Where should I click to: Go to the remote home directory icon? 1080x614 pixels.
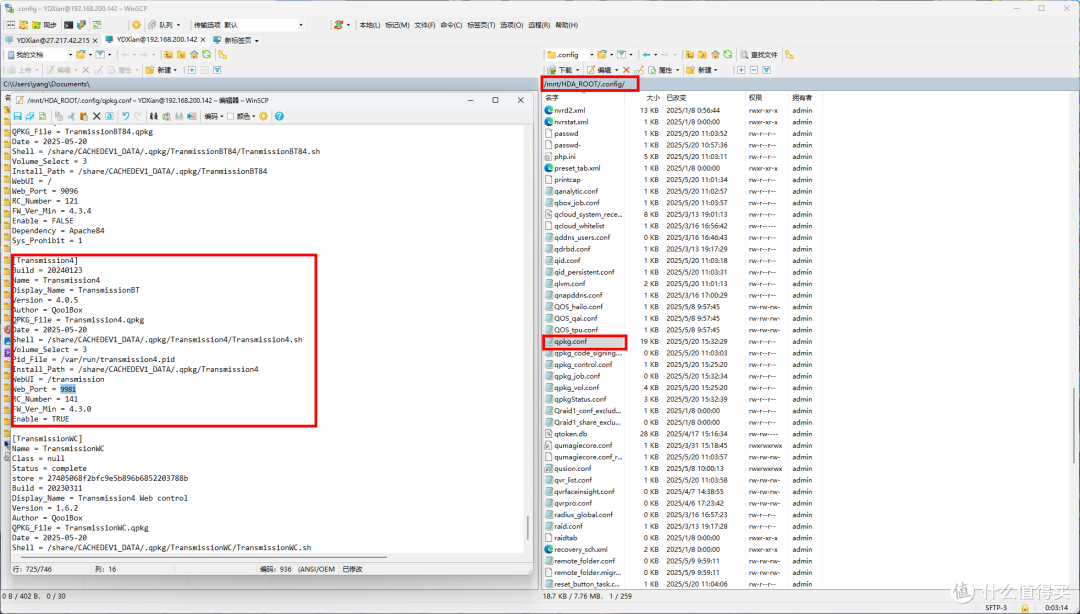[x=714, y=55]
